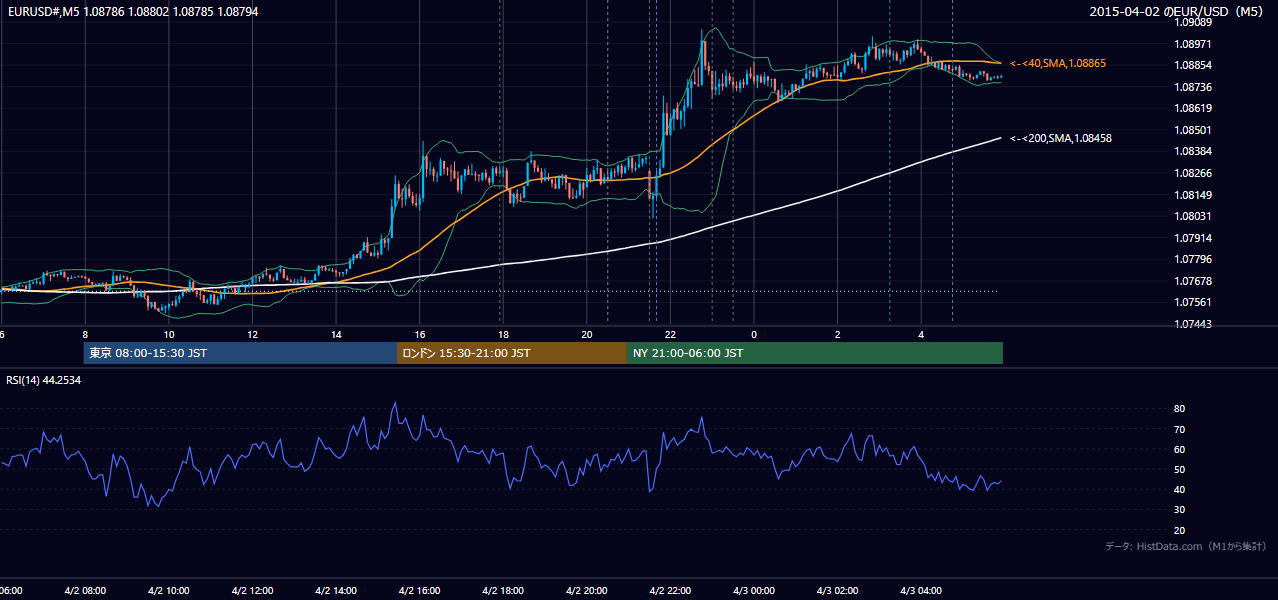The width and height of the screenshot is (1278, 600).
Task: Click the 4/2 14:00 time label
Action: pyautogui.click(x=336, y=590)
